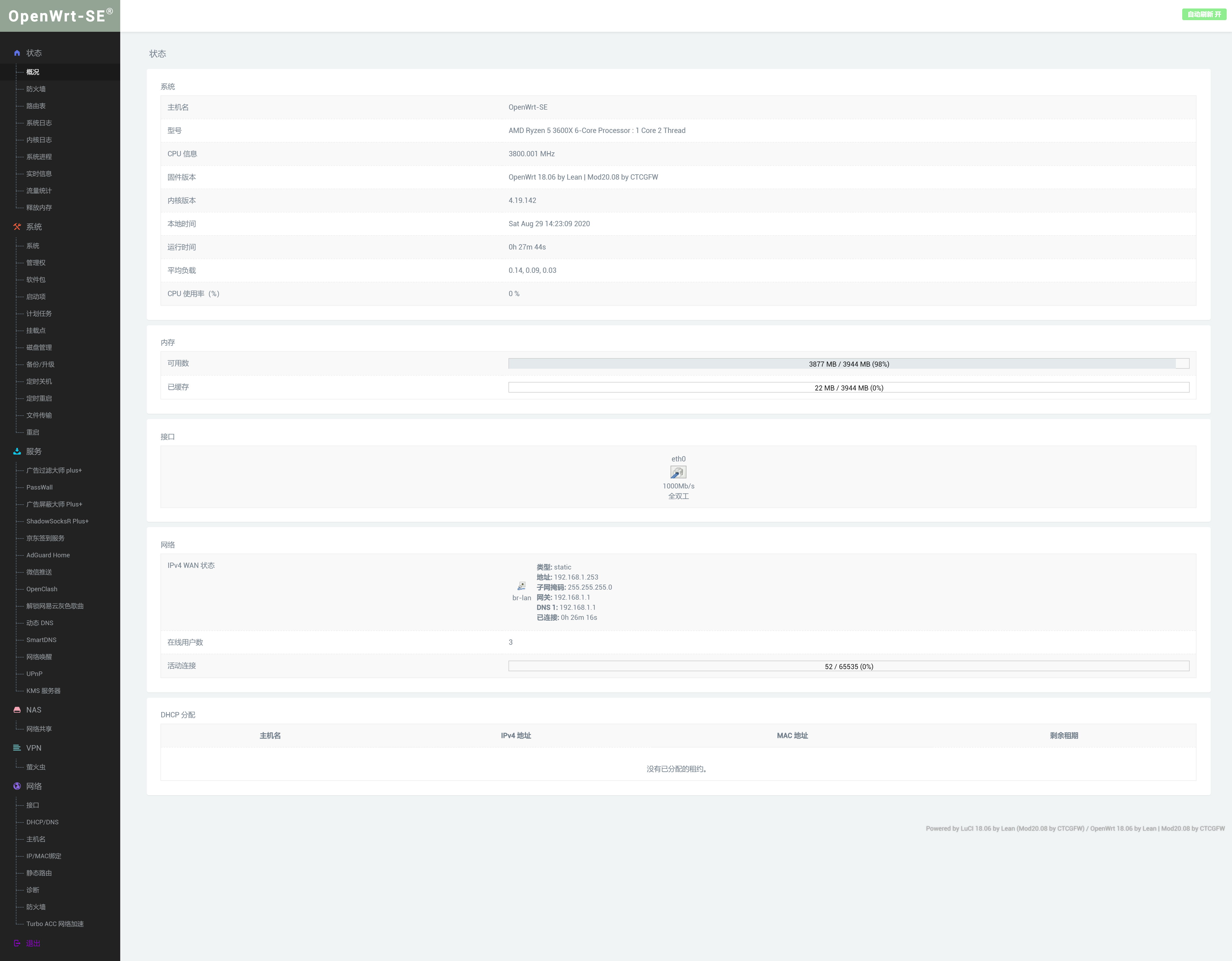Collapse the 网络 sidebar section
This screenshot has width=1232, height=961.
point(34,786)
